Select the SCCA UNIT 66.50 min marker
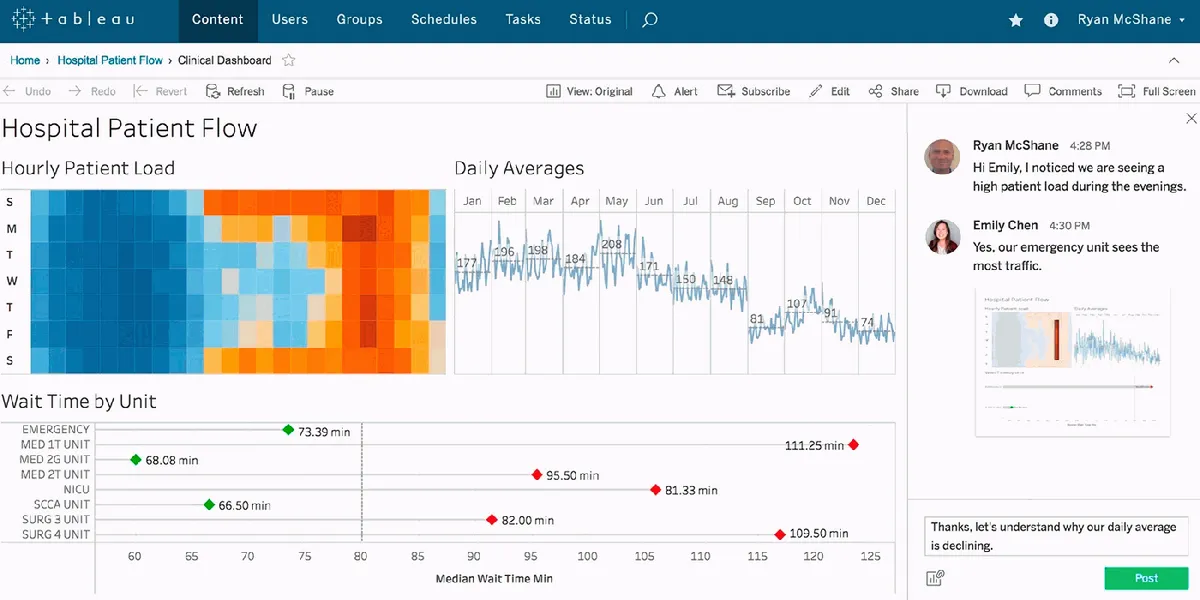This screenshot has height=600, width=1200. (x=209, y=505)
